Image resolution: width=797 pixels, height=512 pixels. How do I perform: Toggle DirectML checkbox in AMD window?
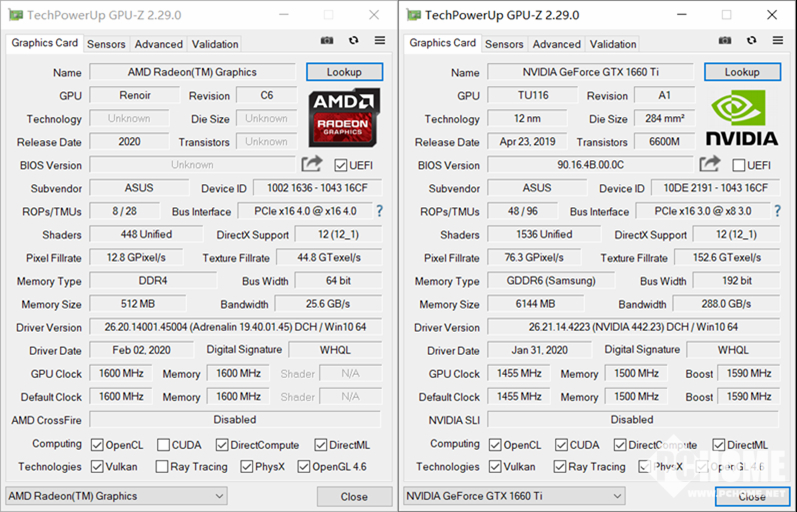[320, 445]
